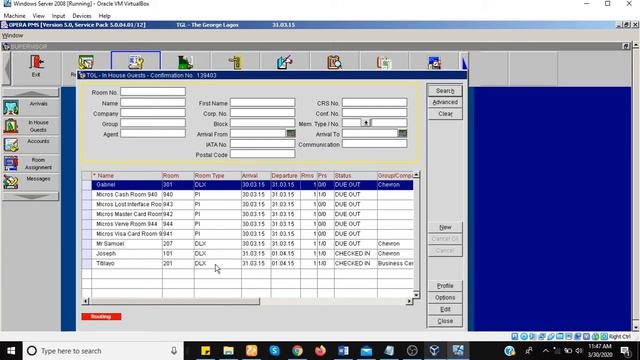Viewport: 640px width, 360px height.
Task: Click the Arrival To calendar icon
Action: [402, 133]
